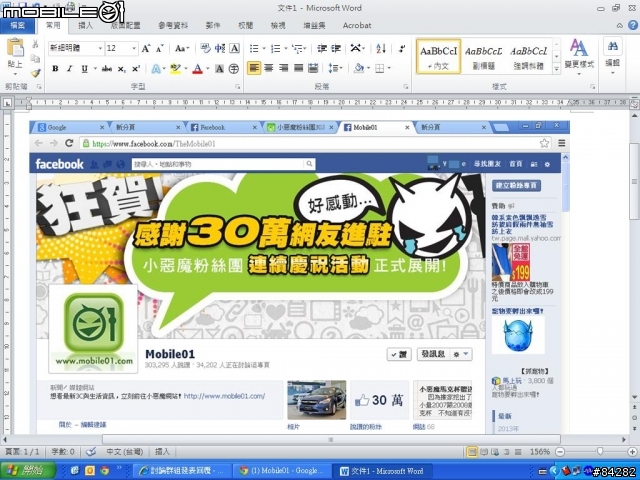Click the Multilevel List icon
This screenshot has width=640, height=480.
pos(298,49)
